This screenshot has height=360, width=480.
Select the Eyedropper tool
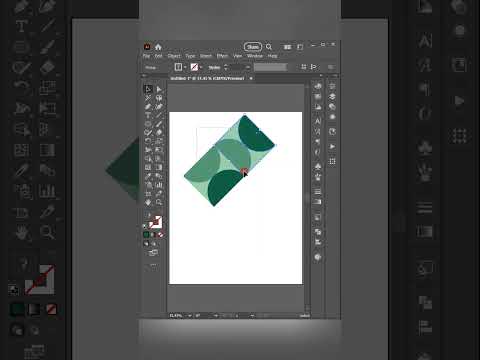[148, 176]
